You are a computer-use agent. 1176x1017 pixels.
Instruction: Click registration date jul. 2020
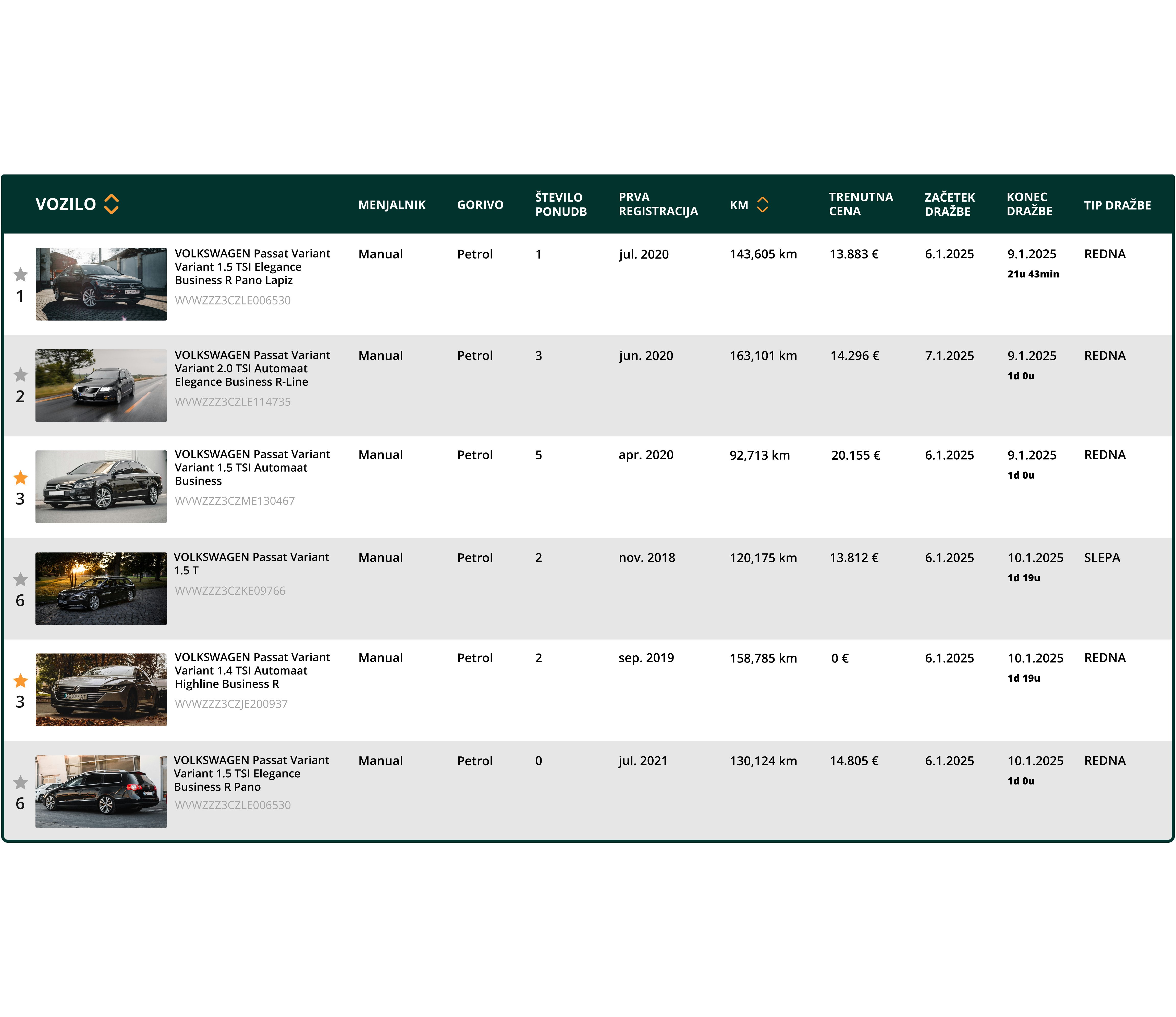coord(644,254)
